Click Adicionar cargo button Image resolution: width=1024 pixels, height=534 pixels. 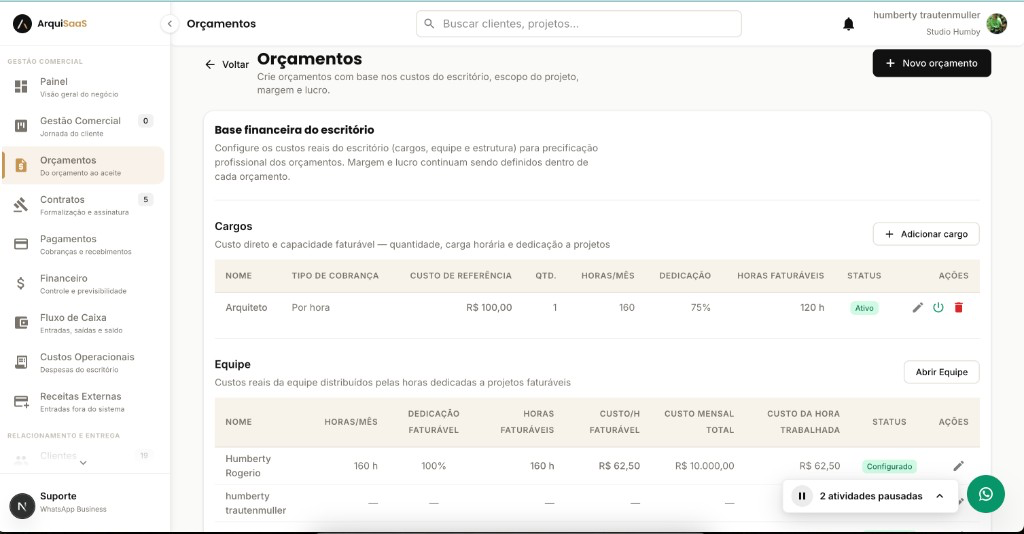point(926,234)
